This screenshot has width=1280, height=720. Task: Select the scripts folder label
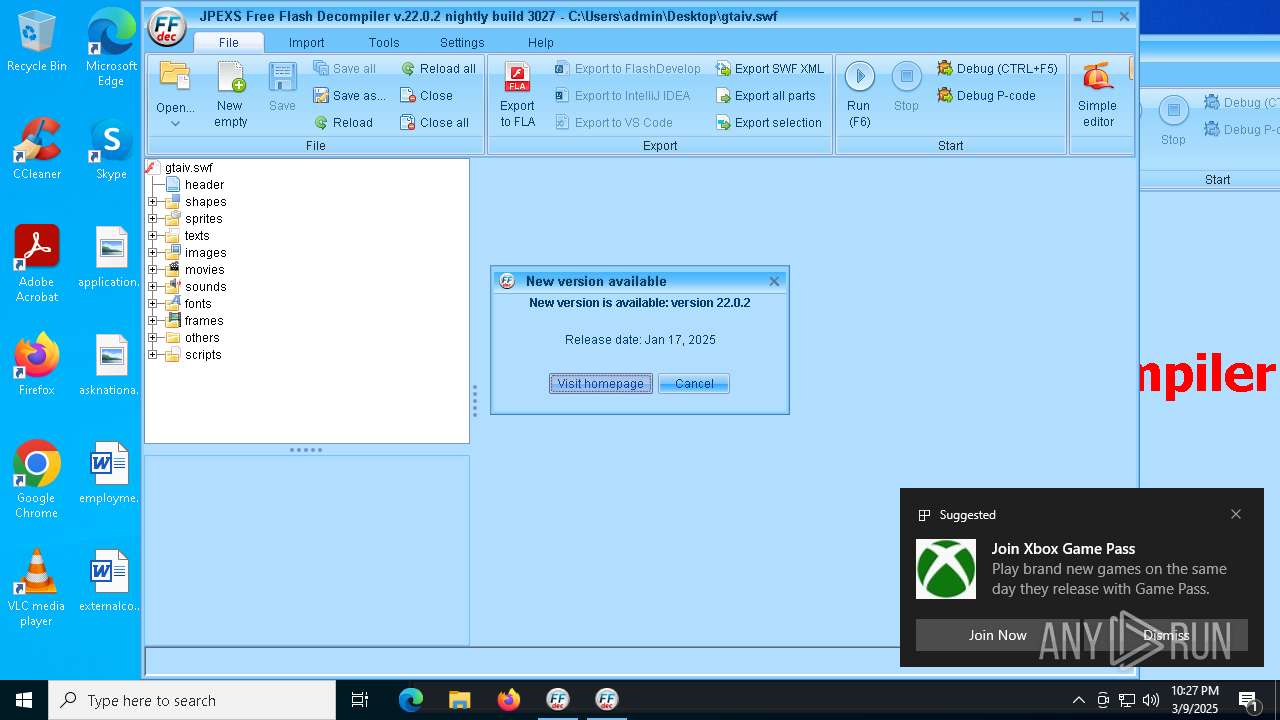203,355
